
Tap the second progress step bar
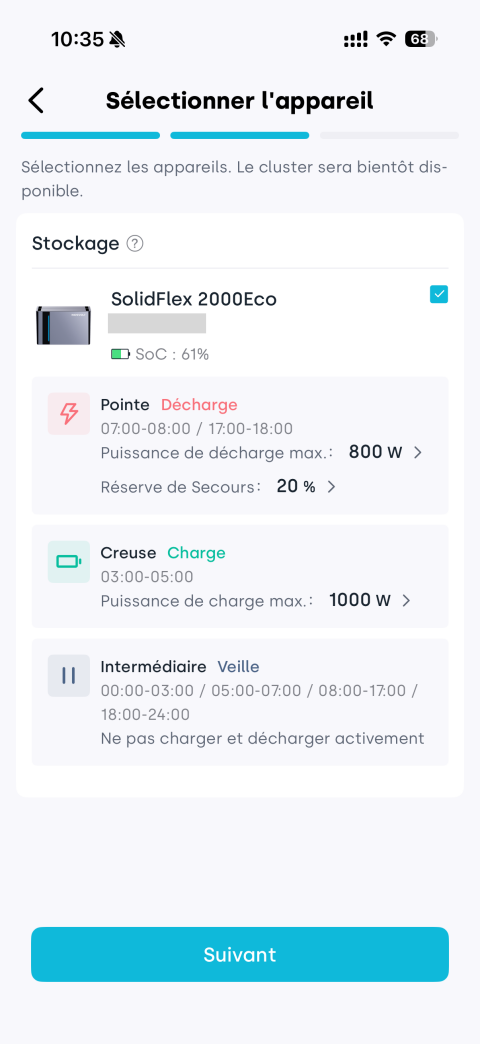click(240, 135)
